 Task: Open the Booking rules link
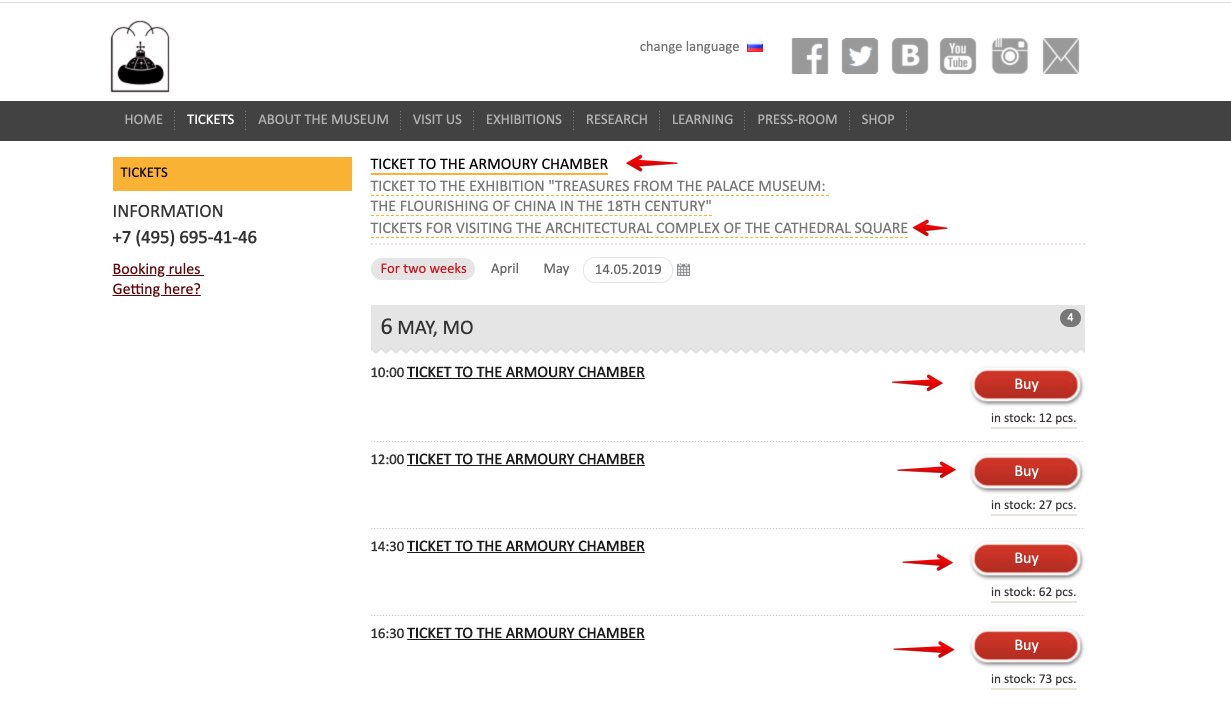[x=157, y=269]
